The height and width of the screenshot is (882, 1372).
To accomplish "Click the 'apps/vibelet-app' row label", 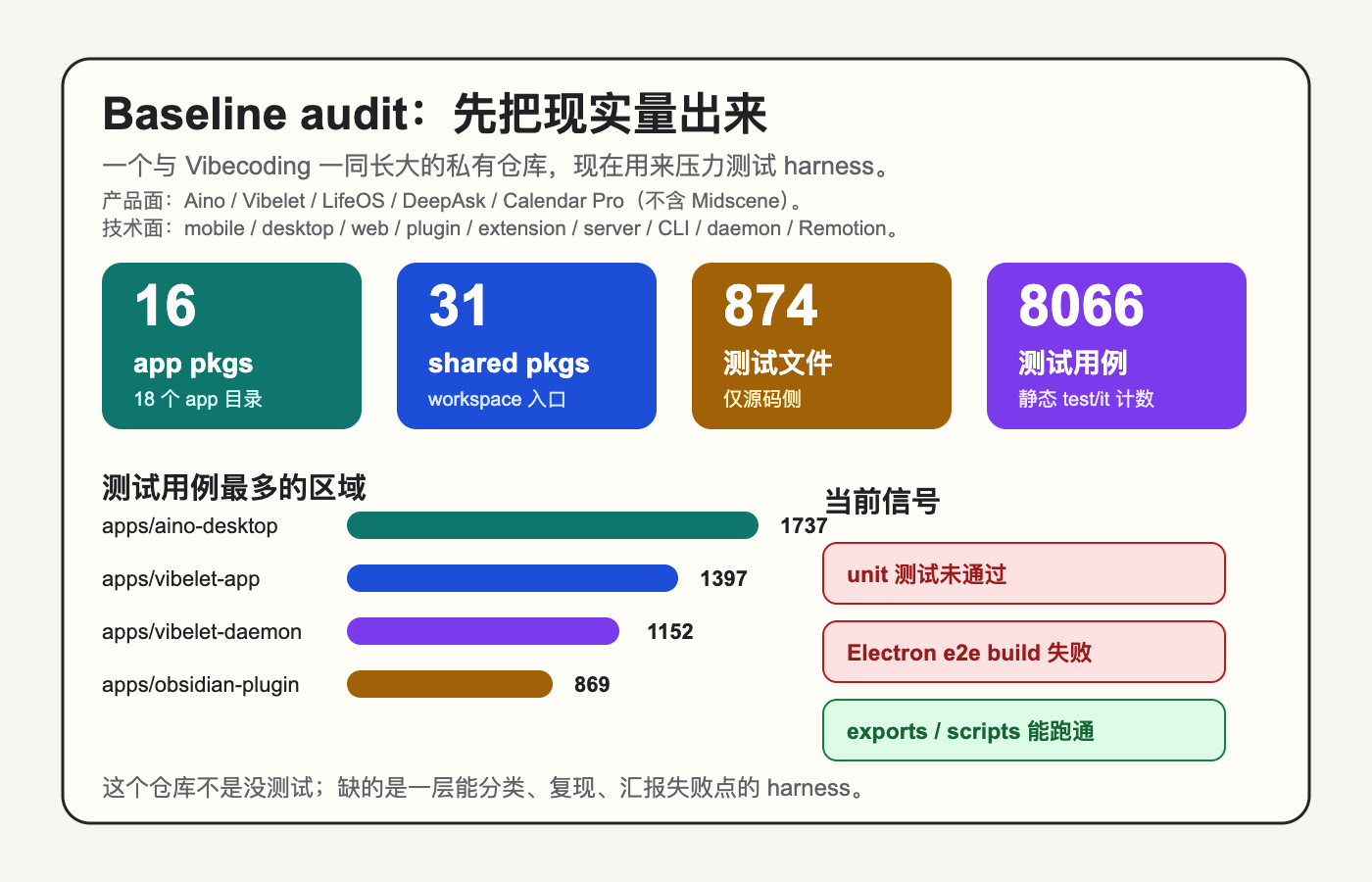I will [x=181, y=579].
